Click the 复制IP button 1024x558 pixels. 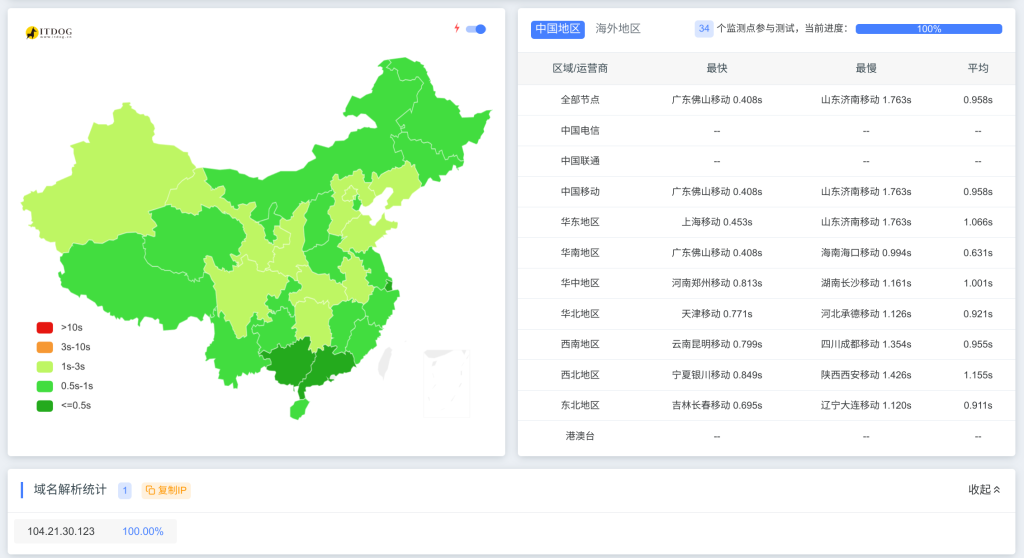point(166,490)
